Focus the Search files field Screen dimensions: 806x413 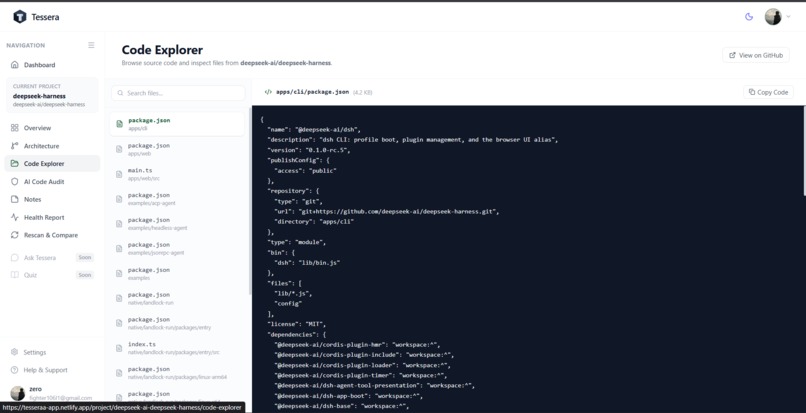tap(178, 93)
